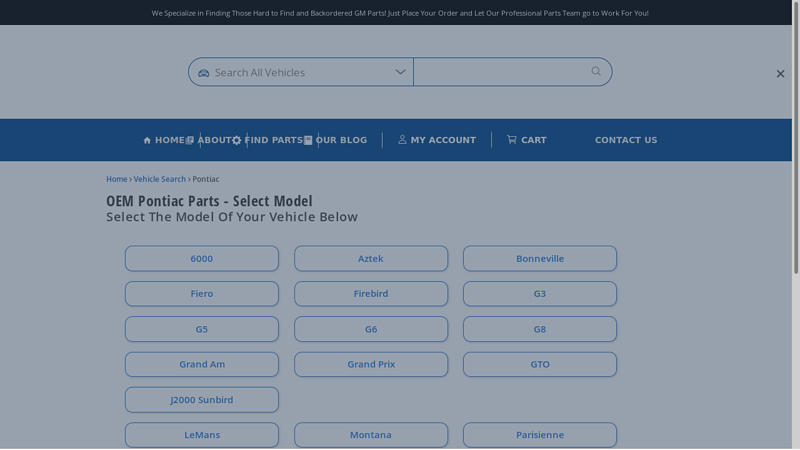
Task: Open the Contact Us menu item
Action: tap(626, 140)
